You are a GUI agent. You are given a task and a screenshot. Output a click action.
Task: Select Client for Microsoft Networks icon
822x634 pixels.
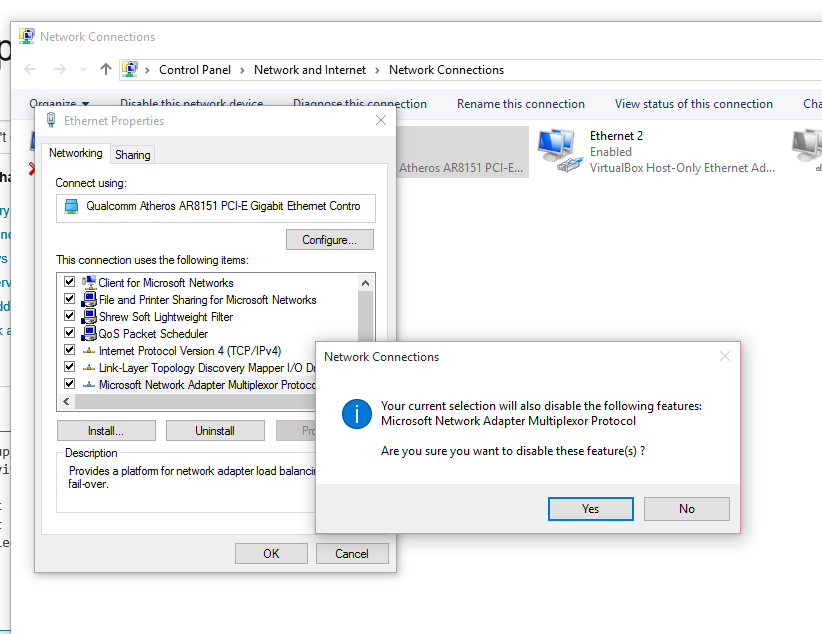point(89,282)
